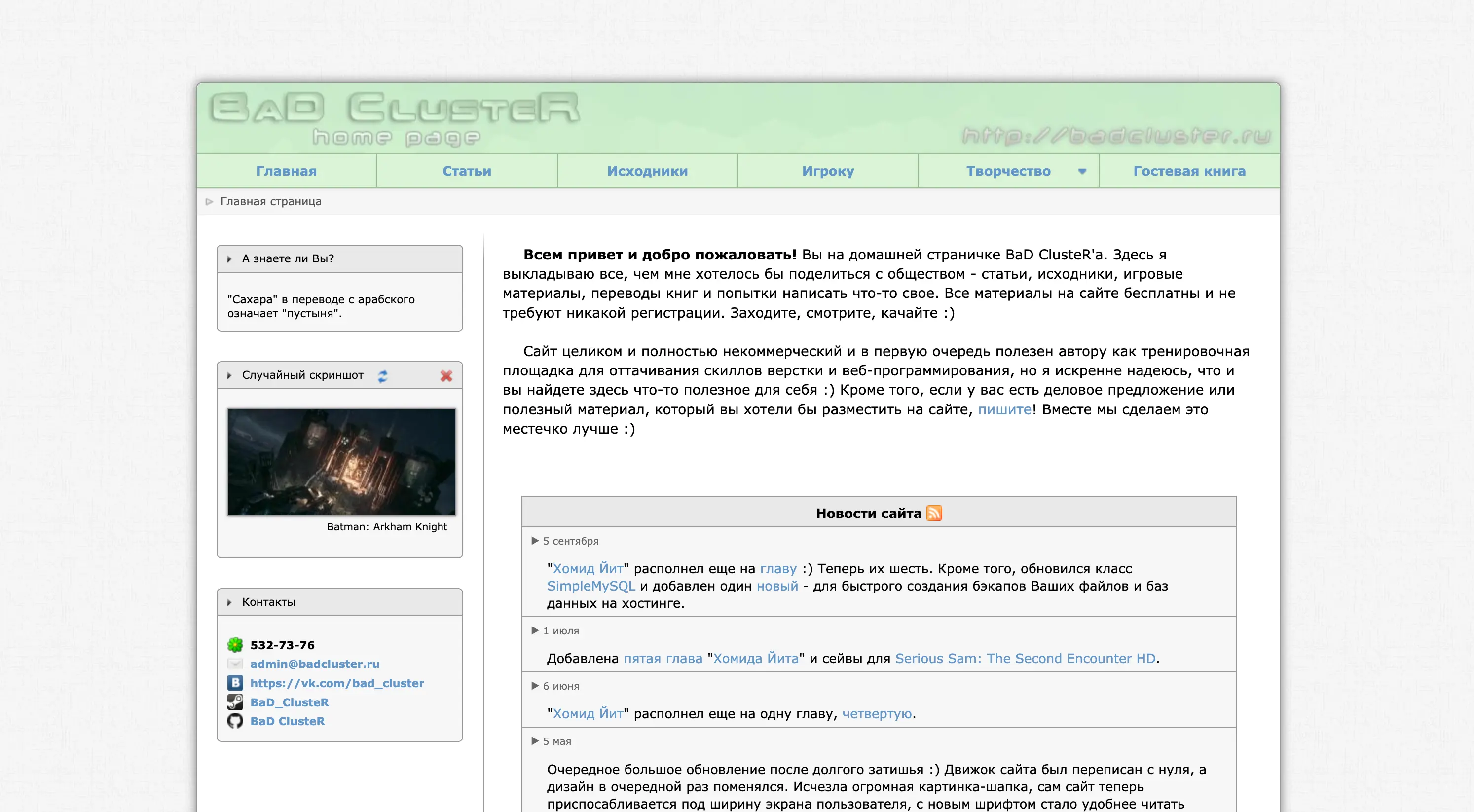
Task: Open the Исходники menu item
Action: (x=647, y=171)
